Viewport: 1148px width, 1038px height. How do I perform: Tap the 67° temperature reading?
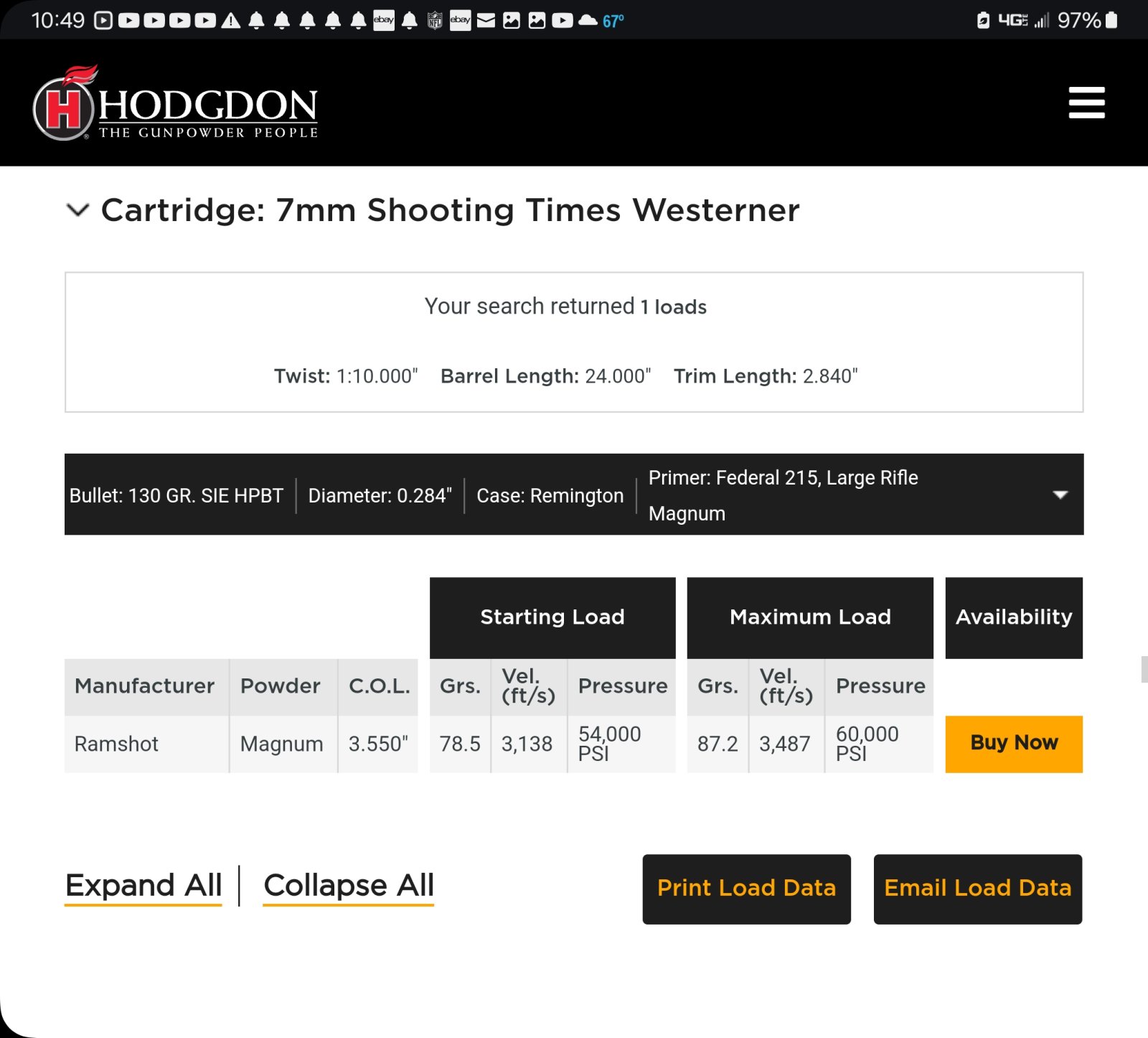[x=613, y=21]
